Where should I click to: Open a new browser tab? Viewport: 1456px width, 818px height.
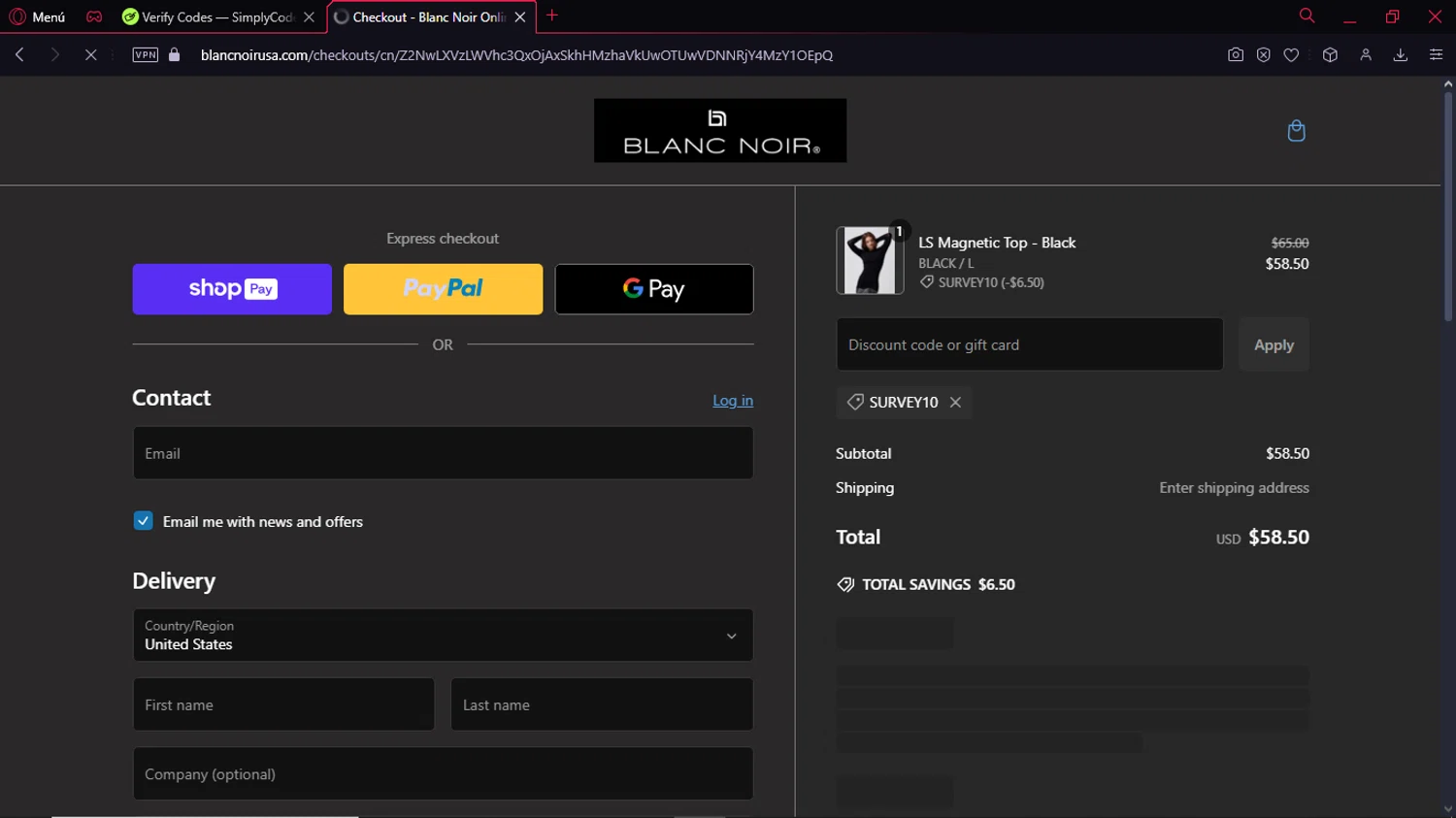click(x=552, y=16)
